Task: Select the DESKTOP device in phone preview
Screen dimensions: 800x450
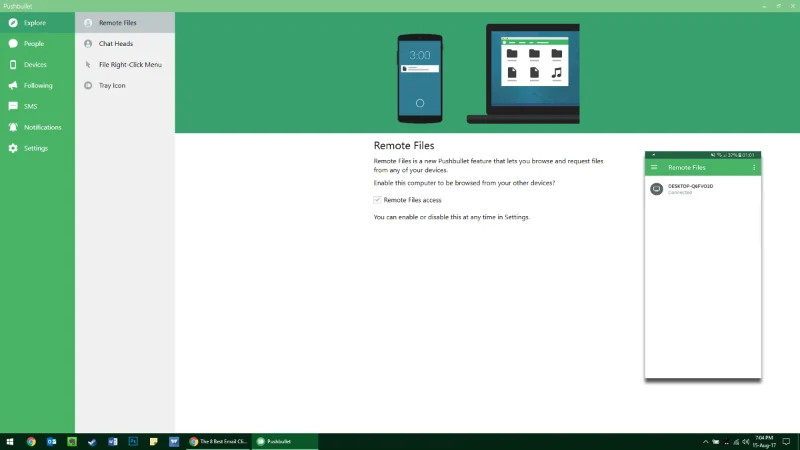Action: 703,189
